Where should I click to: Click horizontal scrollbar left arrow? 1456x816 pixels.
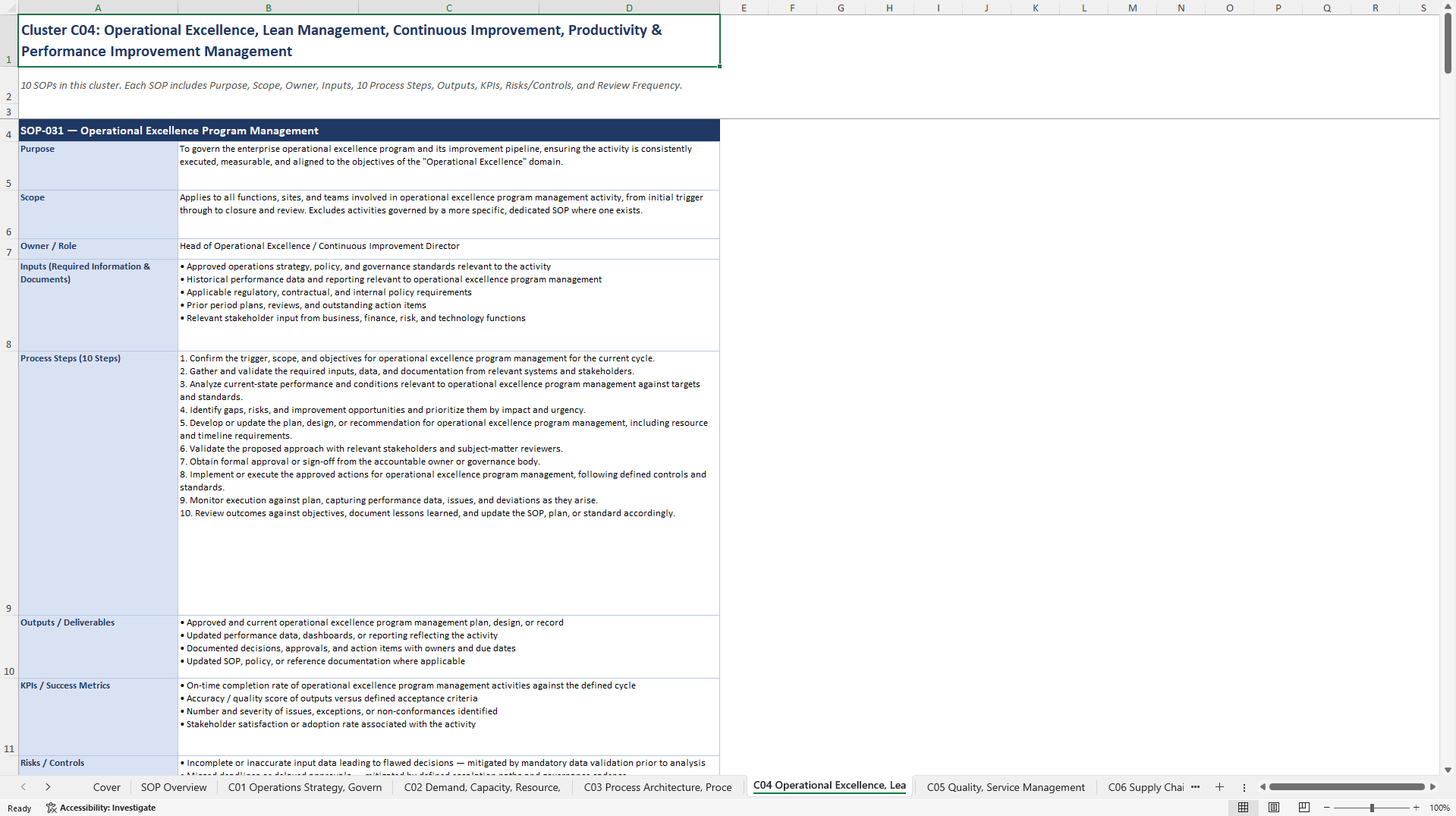[x=1263, y=787]
